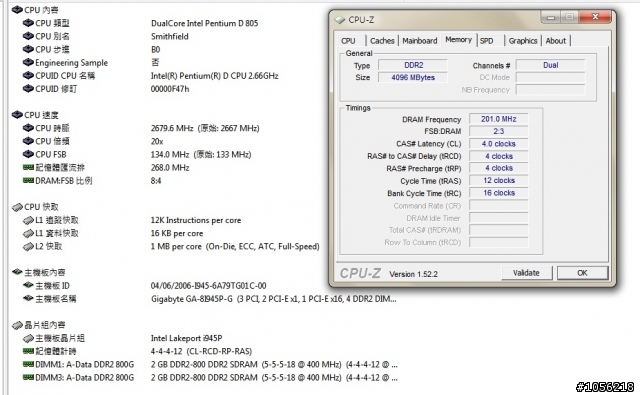
Task: Select the Intel Lakeport i945P chipset text
Action: point(187,338)
